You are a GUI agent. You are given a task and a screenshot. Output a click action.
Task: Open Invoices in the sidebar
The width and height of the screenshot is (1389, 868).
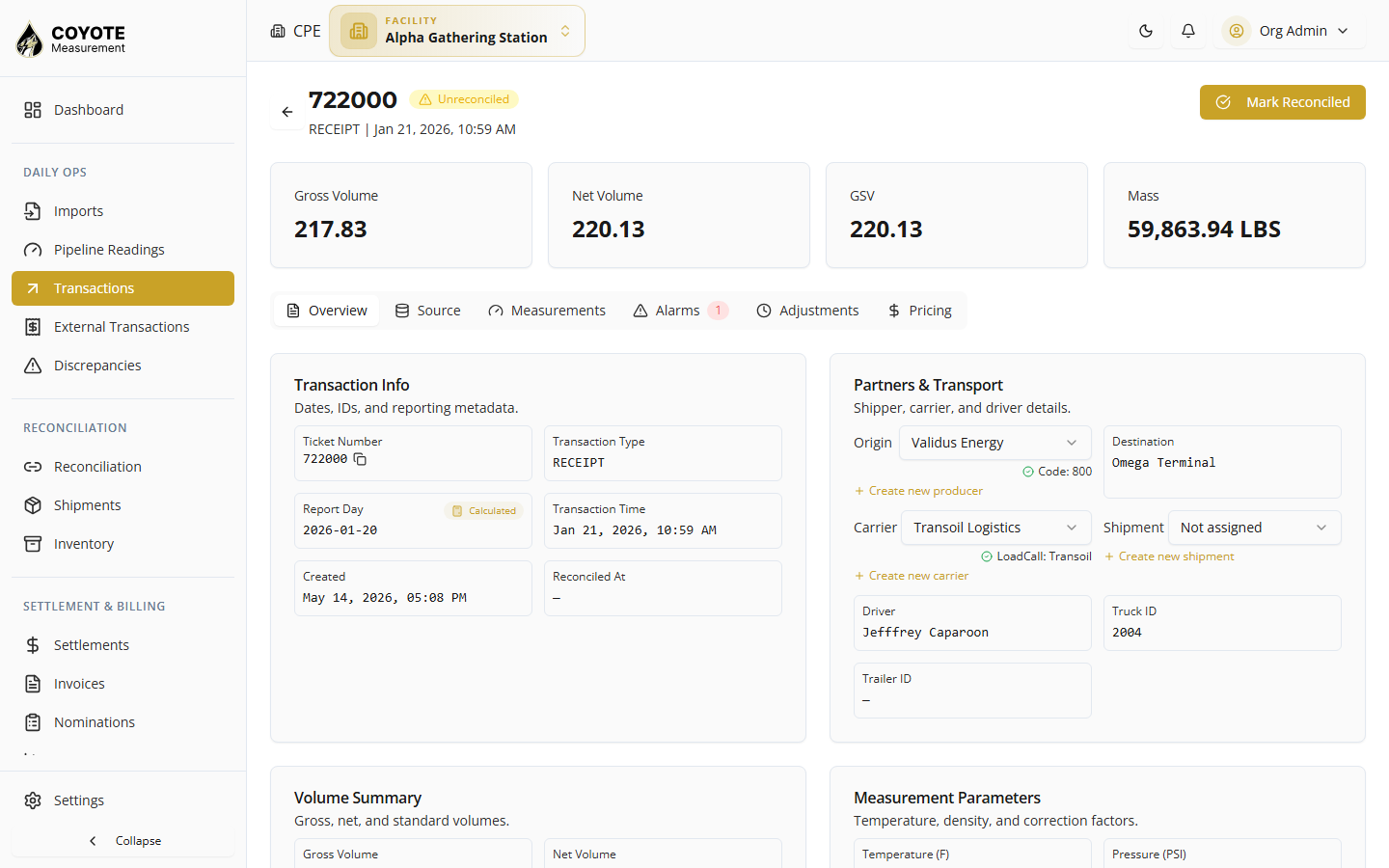click(x=123, y=684)
